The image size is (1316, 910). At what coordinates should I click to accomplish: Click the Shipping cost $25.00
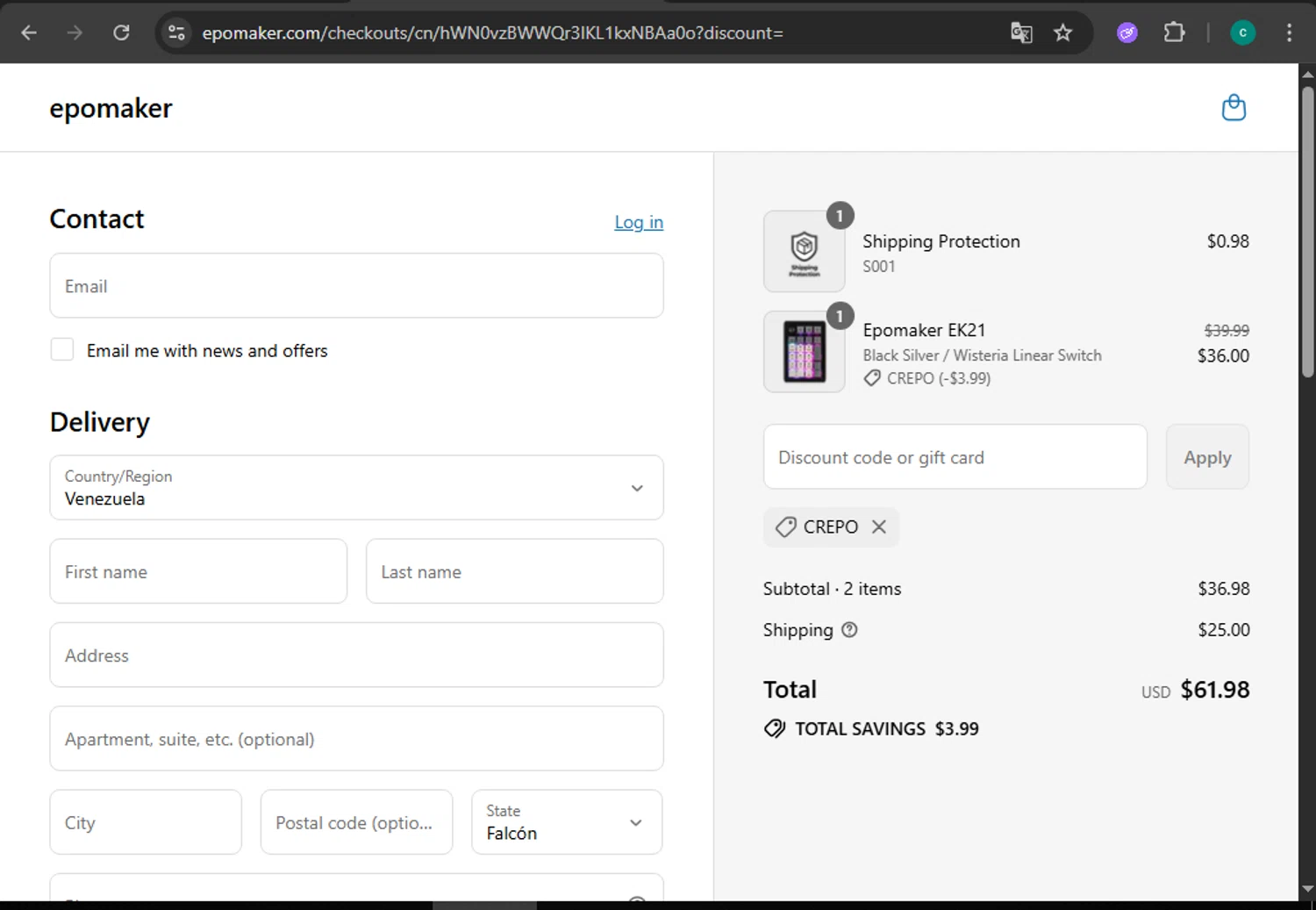click(x=1224, y=630)
